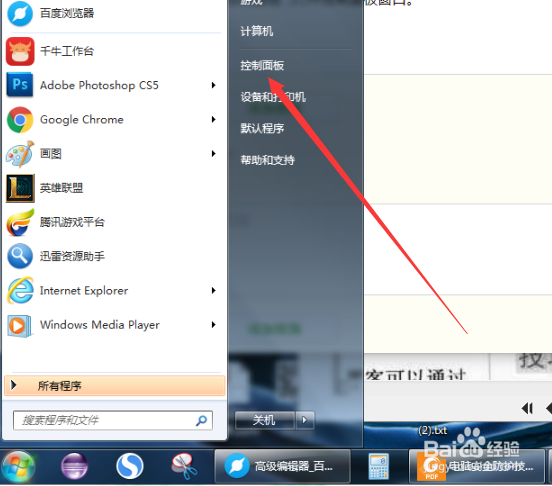This screenshot has width=552, height=486.
Task: Click the search magnifier in the search box
Action: click(201, 420)
